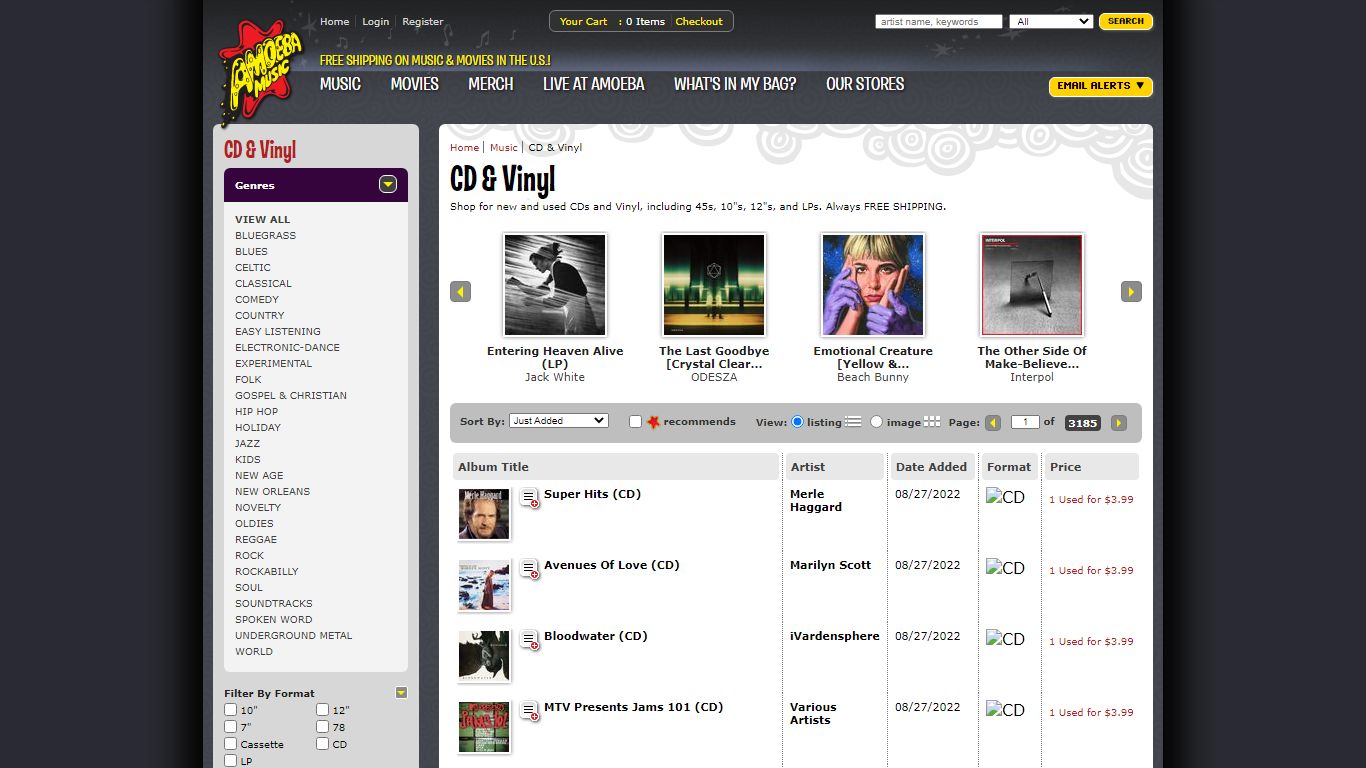Select the Rock genre
1366x768 pixels.
point(250,555)
